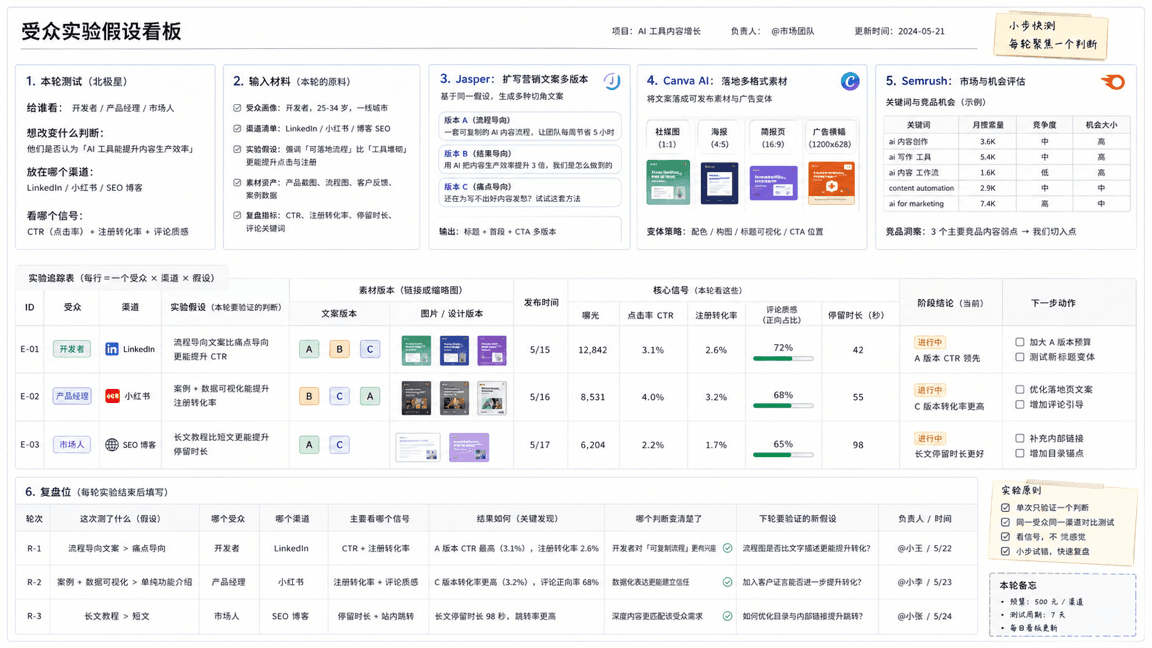The width and height of the screenshot is (1152, 648).
Task: Select the 社媒图 (1:1) Canva thumbnail
Action: point(668,181)
